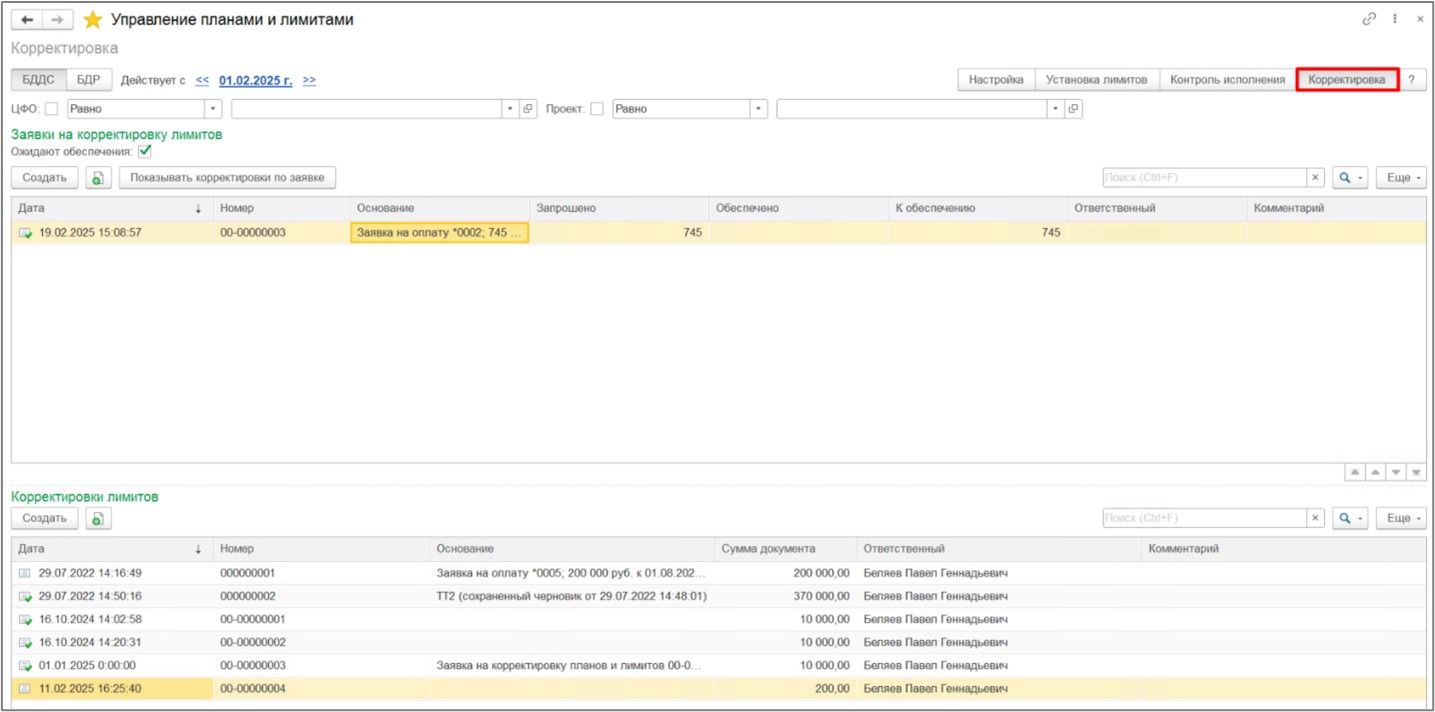
Task: Open the Контроль исполнения tab
Action: (1227, 80)
